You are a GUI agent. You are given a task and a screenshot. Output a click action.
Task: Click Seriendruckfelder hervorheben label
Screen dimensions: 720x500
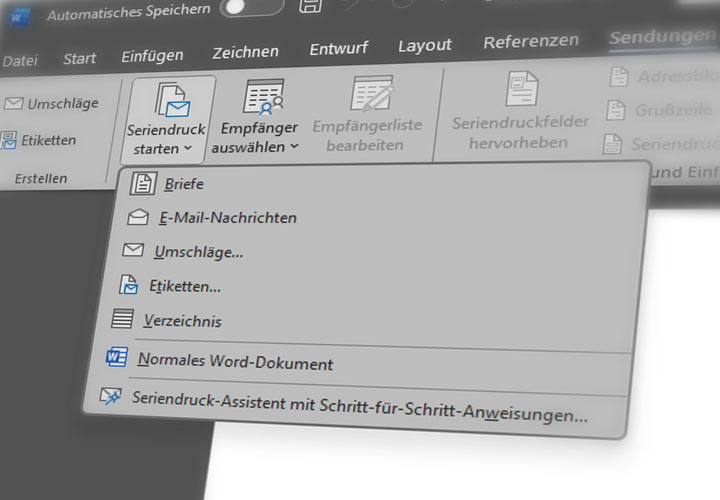point(520,132)
